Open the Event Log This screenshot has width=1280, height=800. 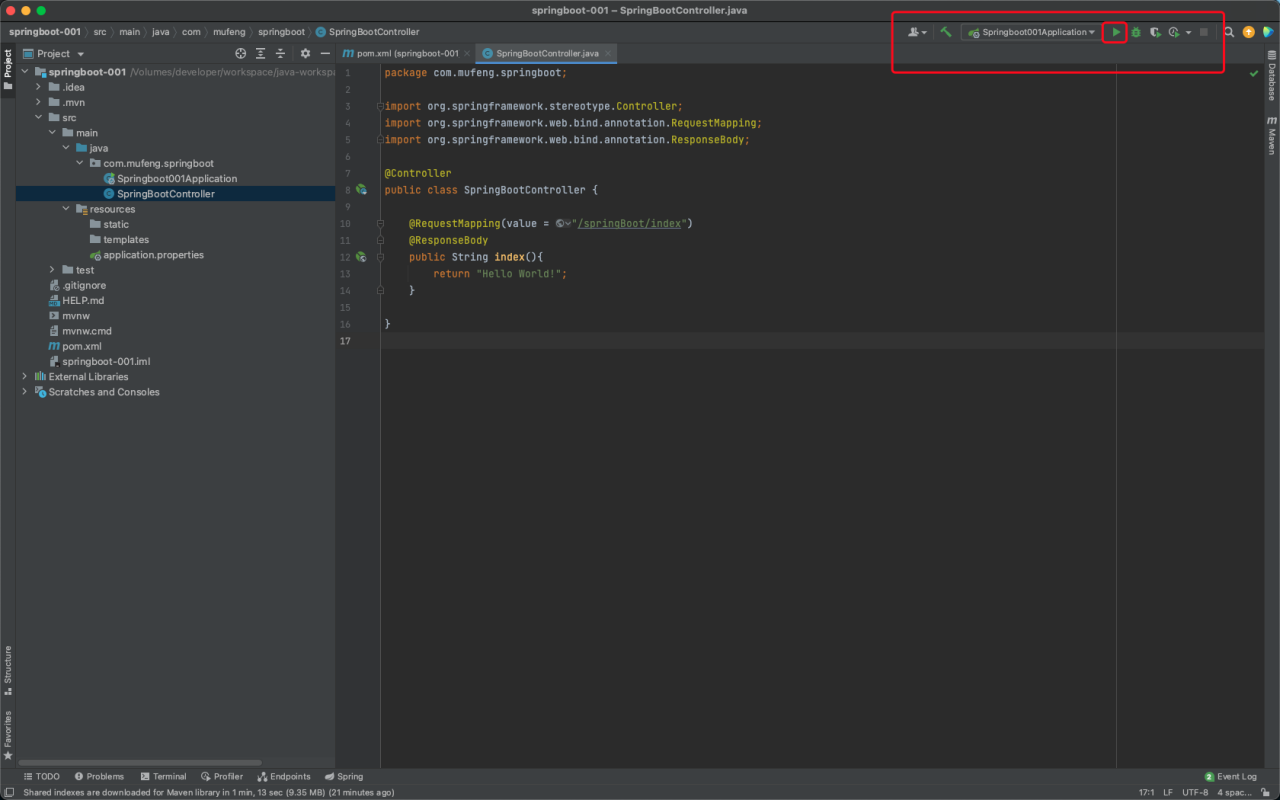click(x=1231, y=776)
